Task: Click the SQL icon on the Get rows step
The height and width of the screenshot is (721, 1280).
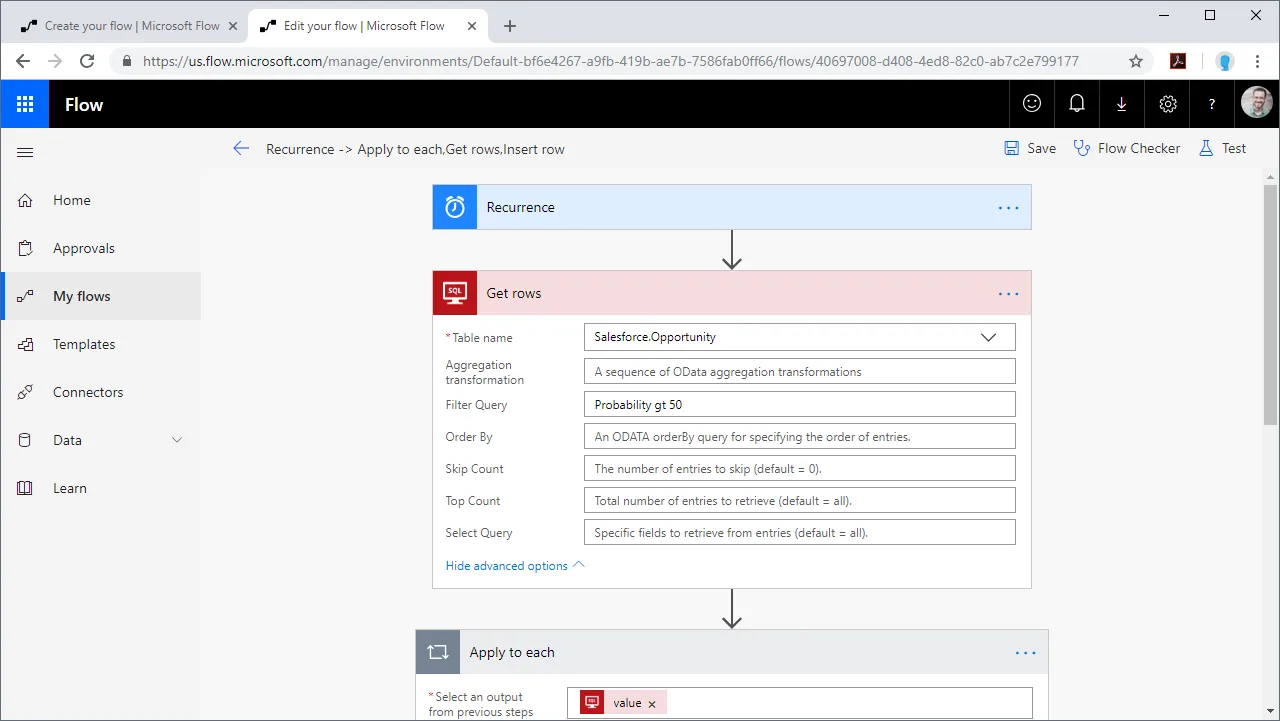Action: [455, 292]
